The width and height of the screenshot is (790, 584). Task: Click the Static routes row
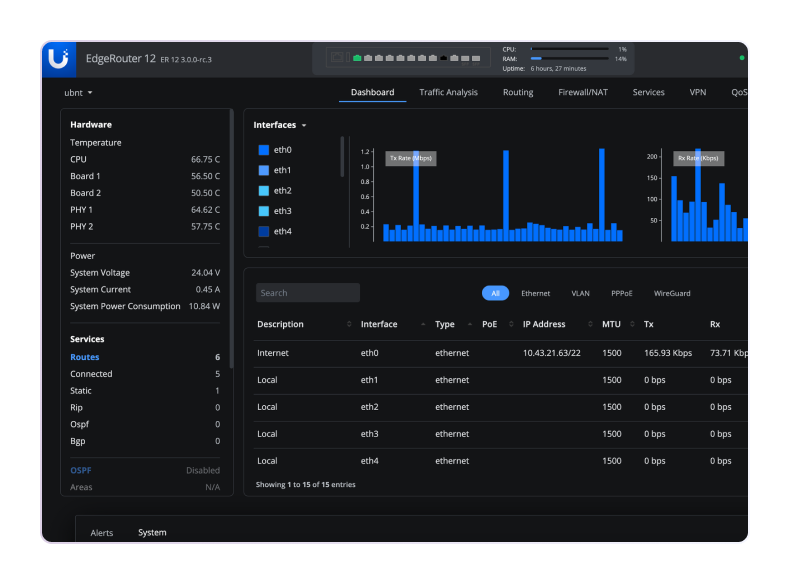(145, 391)
